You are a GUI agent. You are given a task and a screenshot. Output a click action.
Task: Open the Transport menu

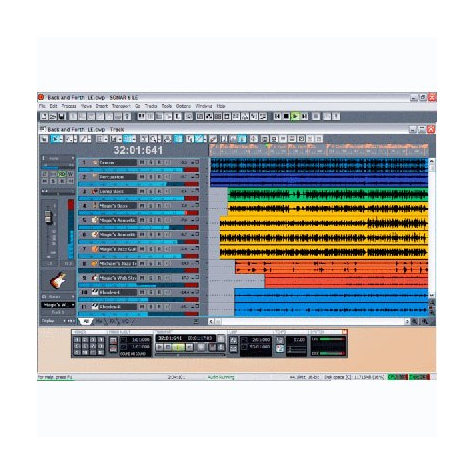121,106
